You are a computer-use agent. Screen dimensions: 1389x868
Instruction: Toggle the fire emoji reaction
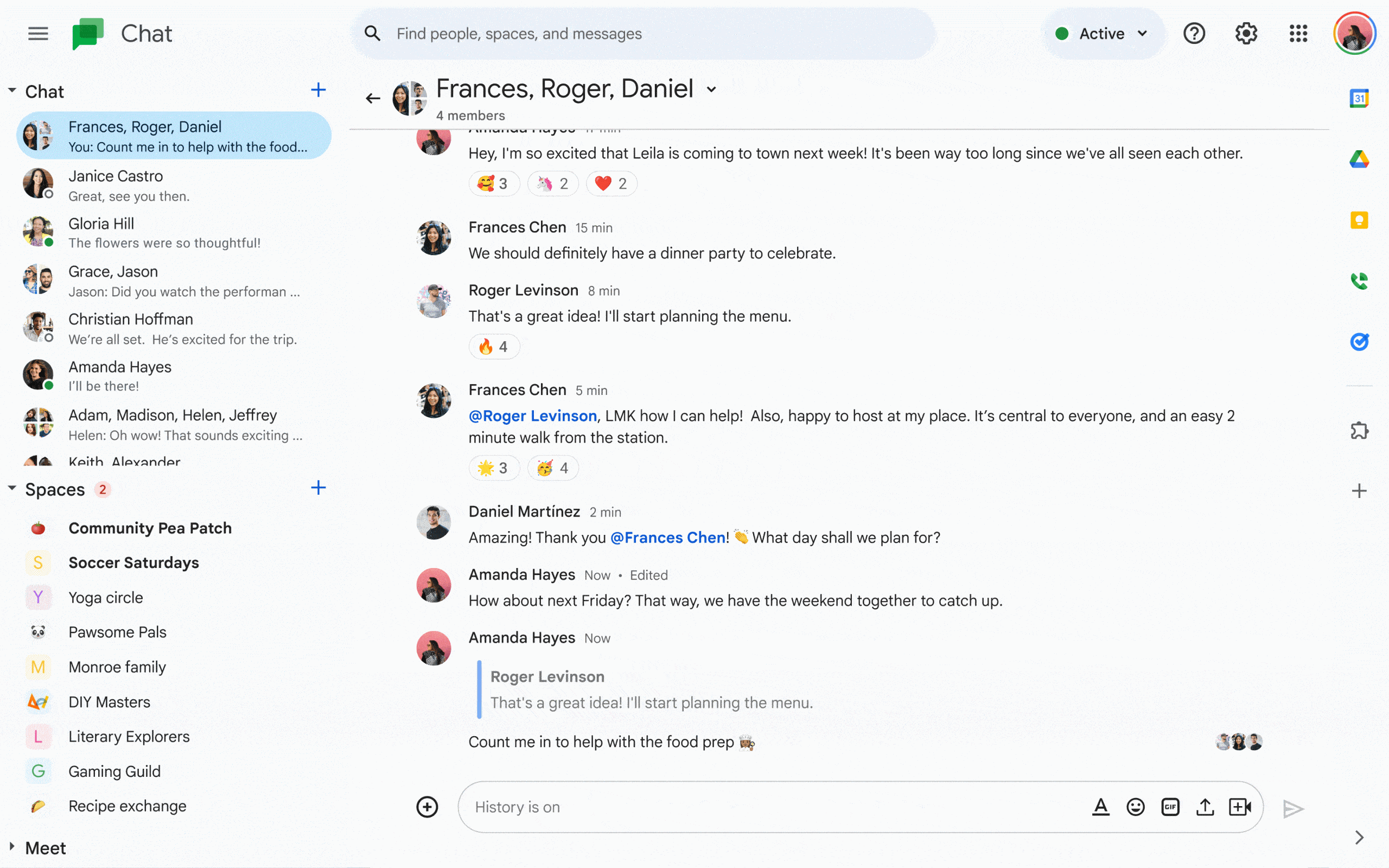[x=494, y=347]
